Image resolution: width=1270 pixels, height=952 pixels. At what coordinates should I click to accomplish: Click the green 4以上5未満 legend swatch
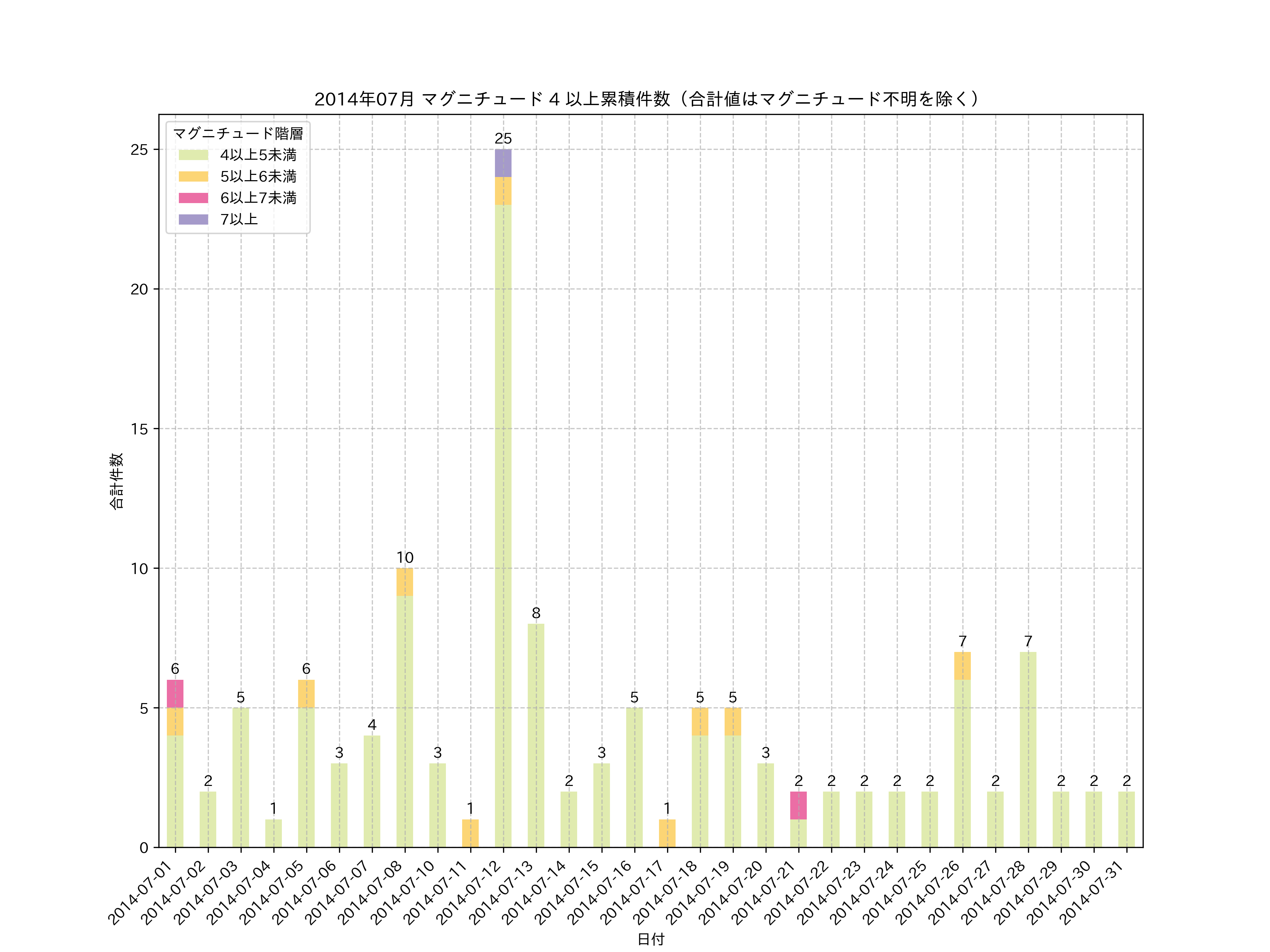193,155
